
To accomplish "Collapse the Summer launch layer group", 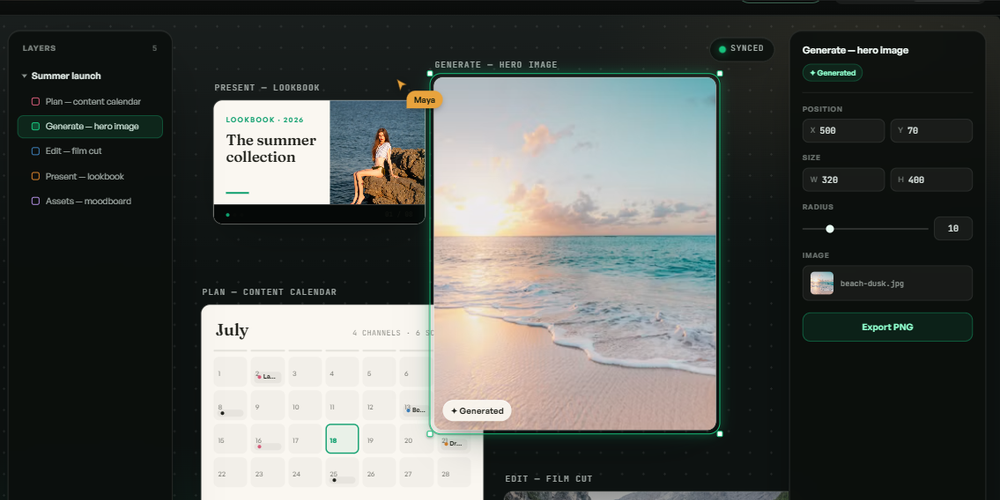I will tap(24, 76).
